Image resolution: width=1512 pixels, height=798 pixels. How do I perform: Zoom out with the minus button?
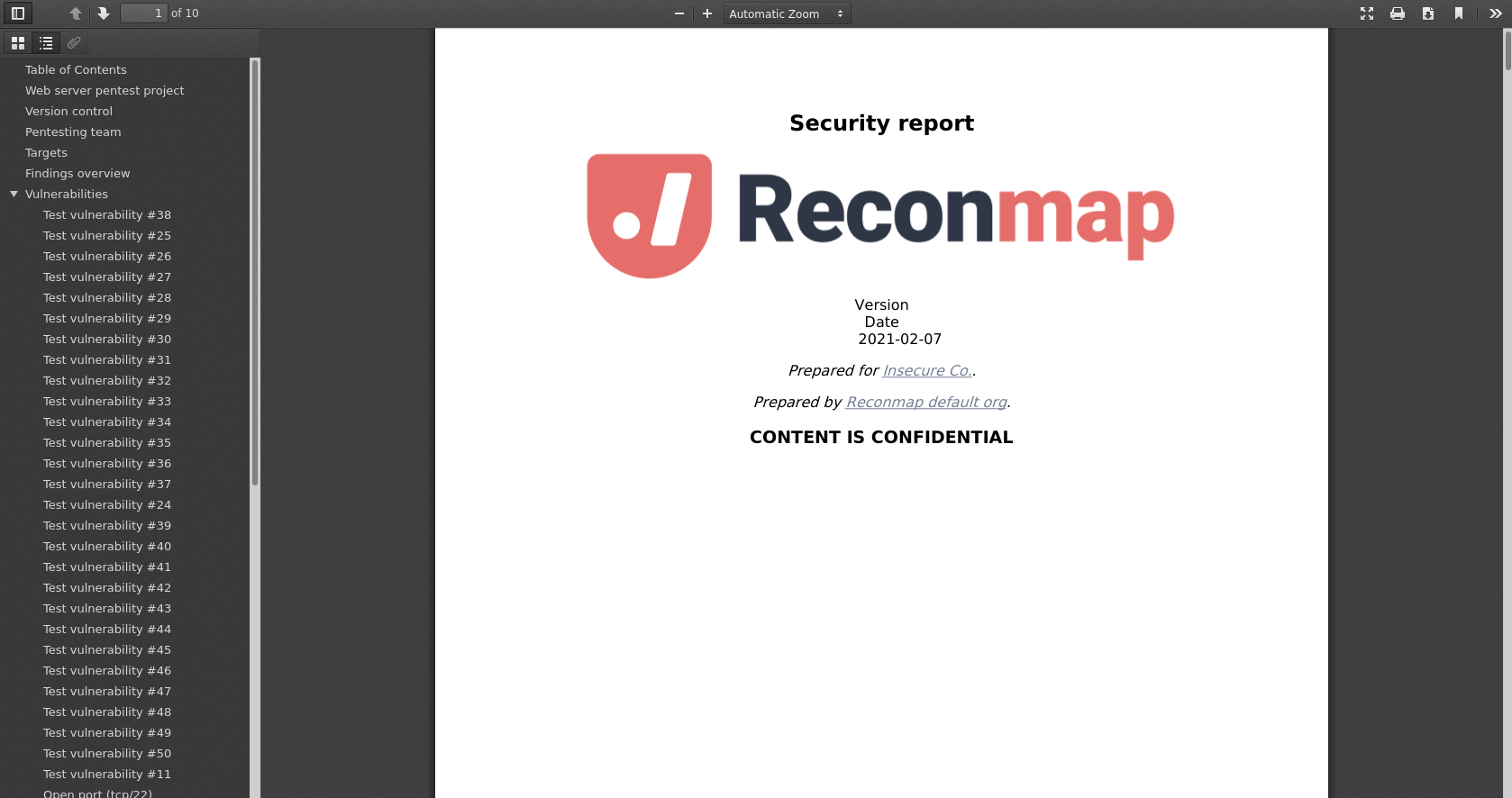(679, 14)
